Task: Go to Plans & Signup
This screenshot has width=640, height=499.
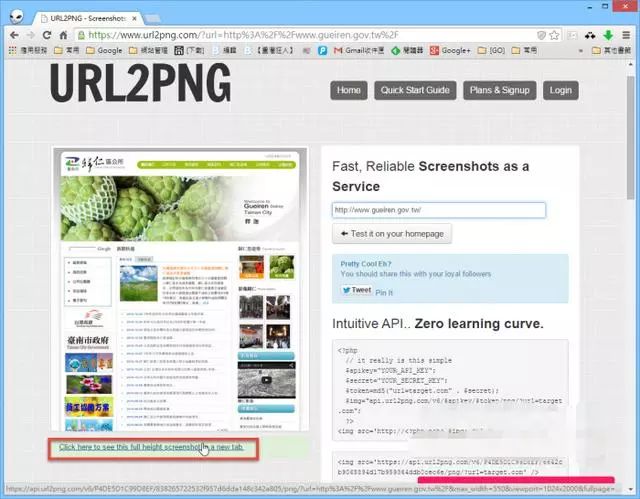Action: click(499, 90)
